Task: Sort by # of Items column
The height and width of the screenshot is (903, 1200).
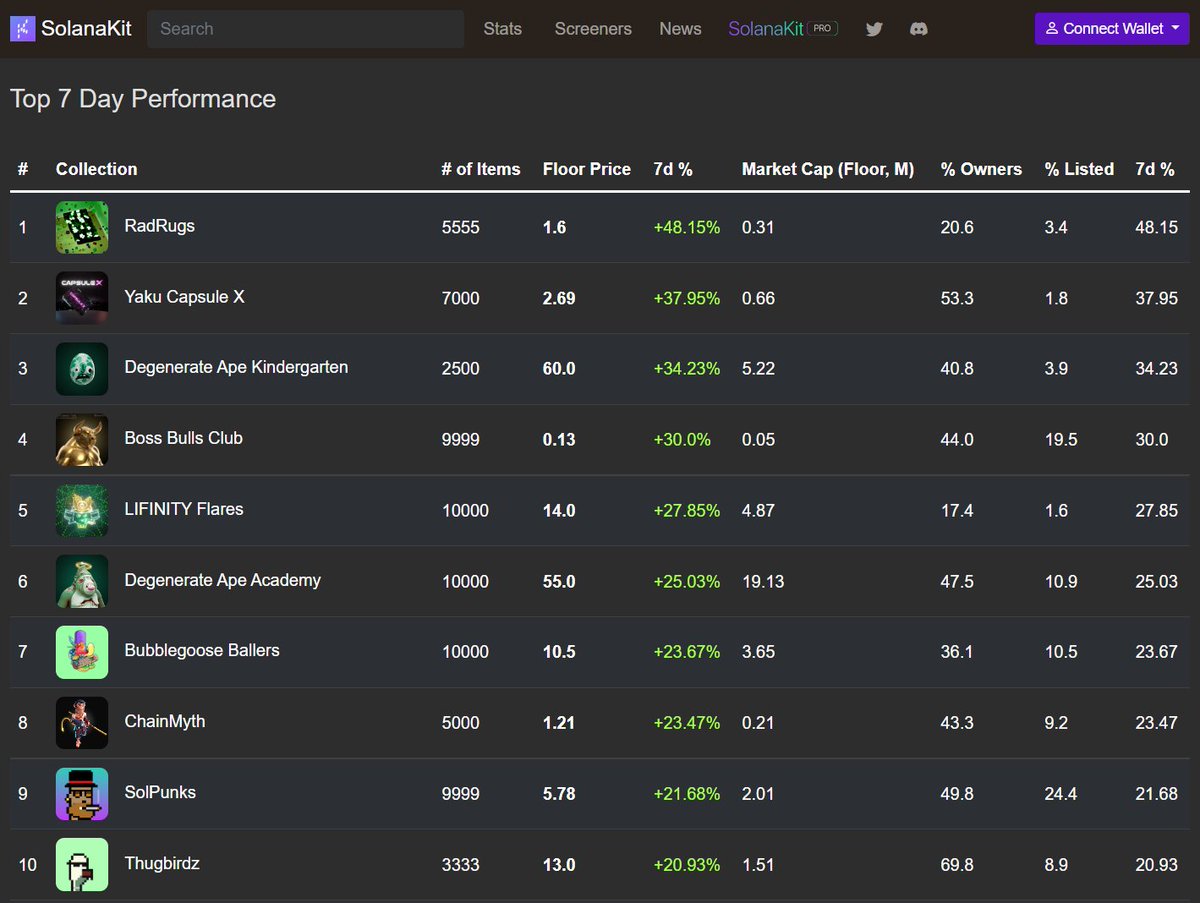Action: 481,169
